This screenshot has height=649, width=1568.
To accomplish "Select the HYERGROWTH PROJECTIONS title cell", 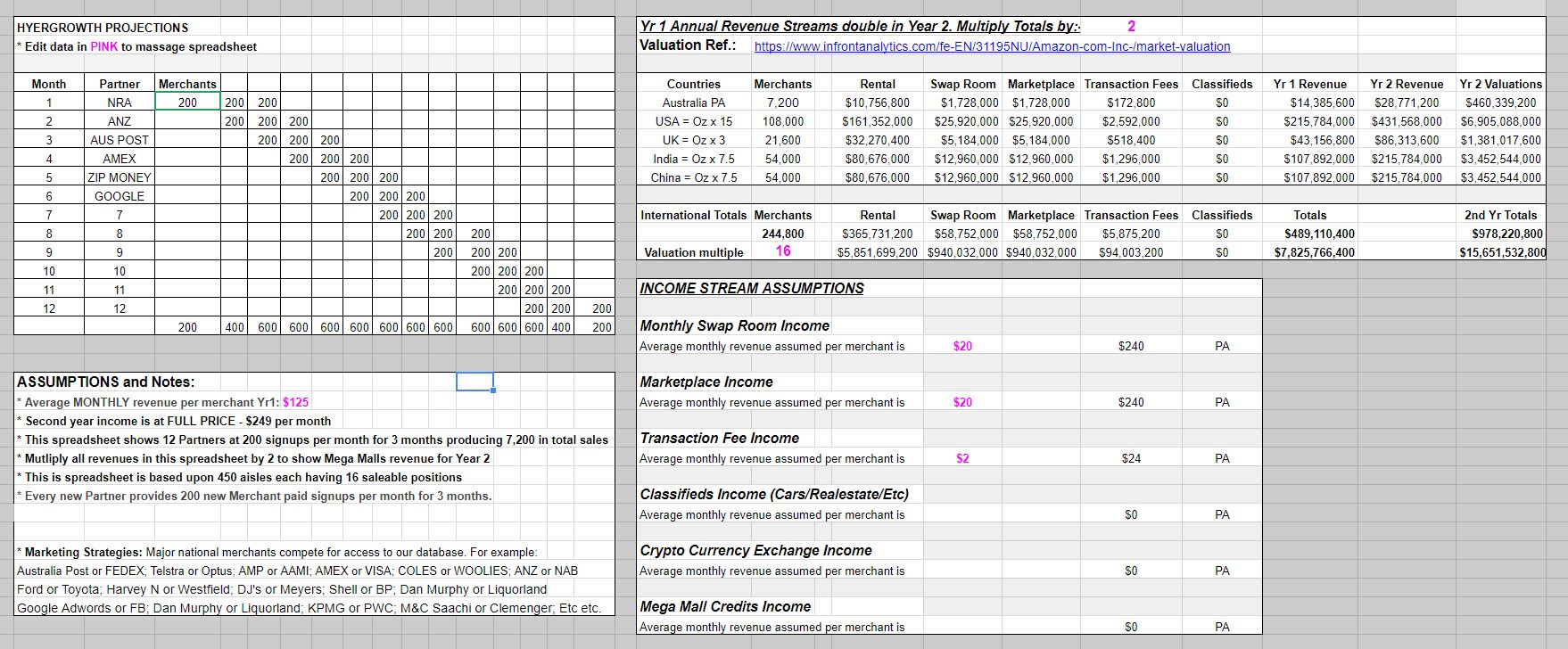I will click(103, 28).
